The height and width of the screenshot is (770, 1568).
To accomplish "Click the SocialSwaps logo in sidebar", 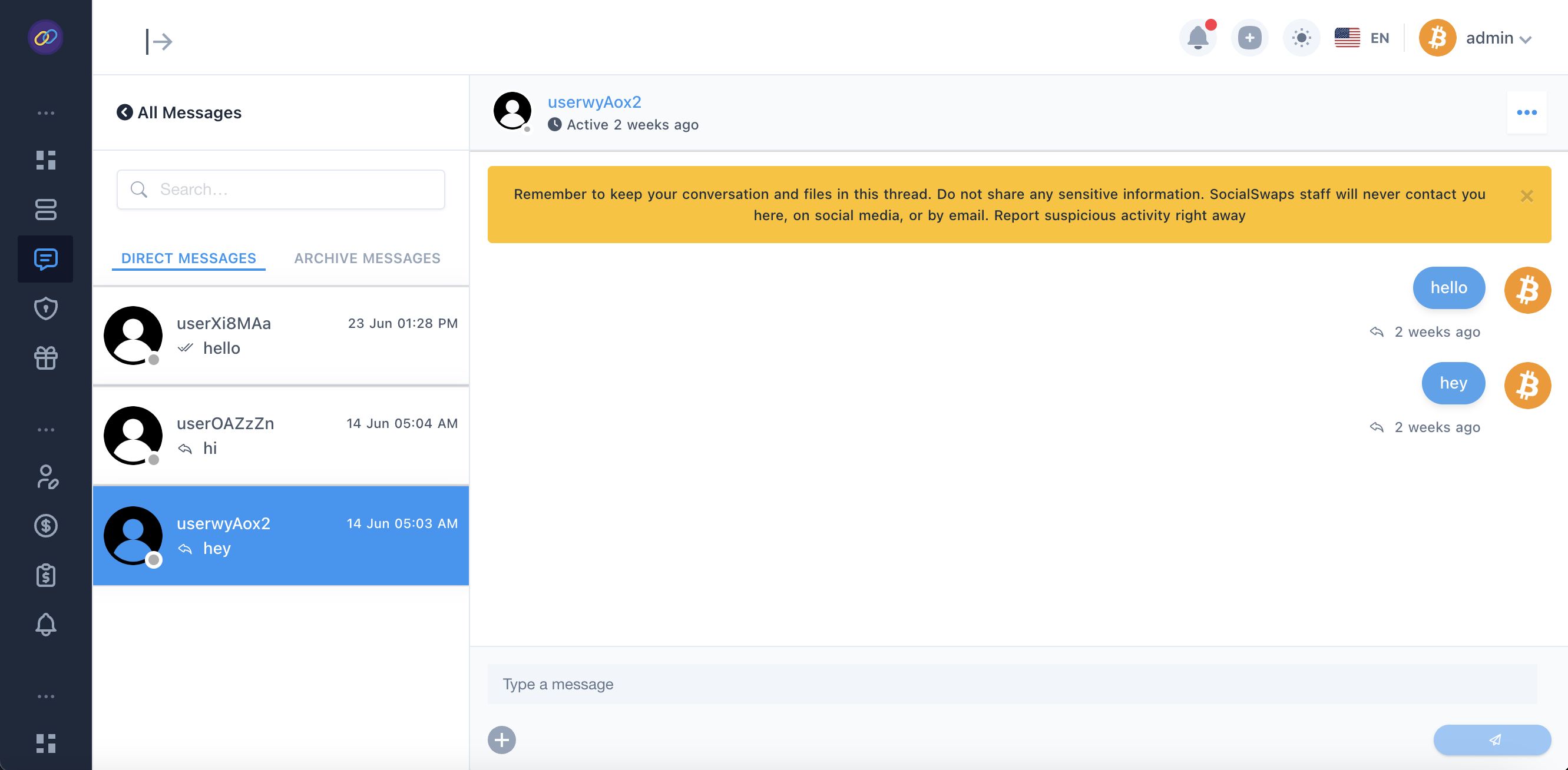I will point(46,38).
